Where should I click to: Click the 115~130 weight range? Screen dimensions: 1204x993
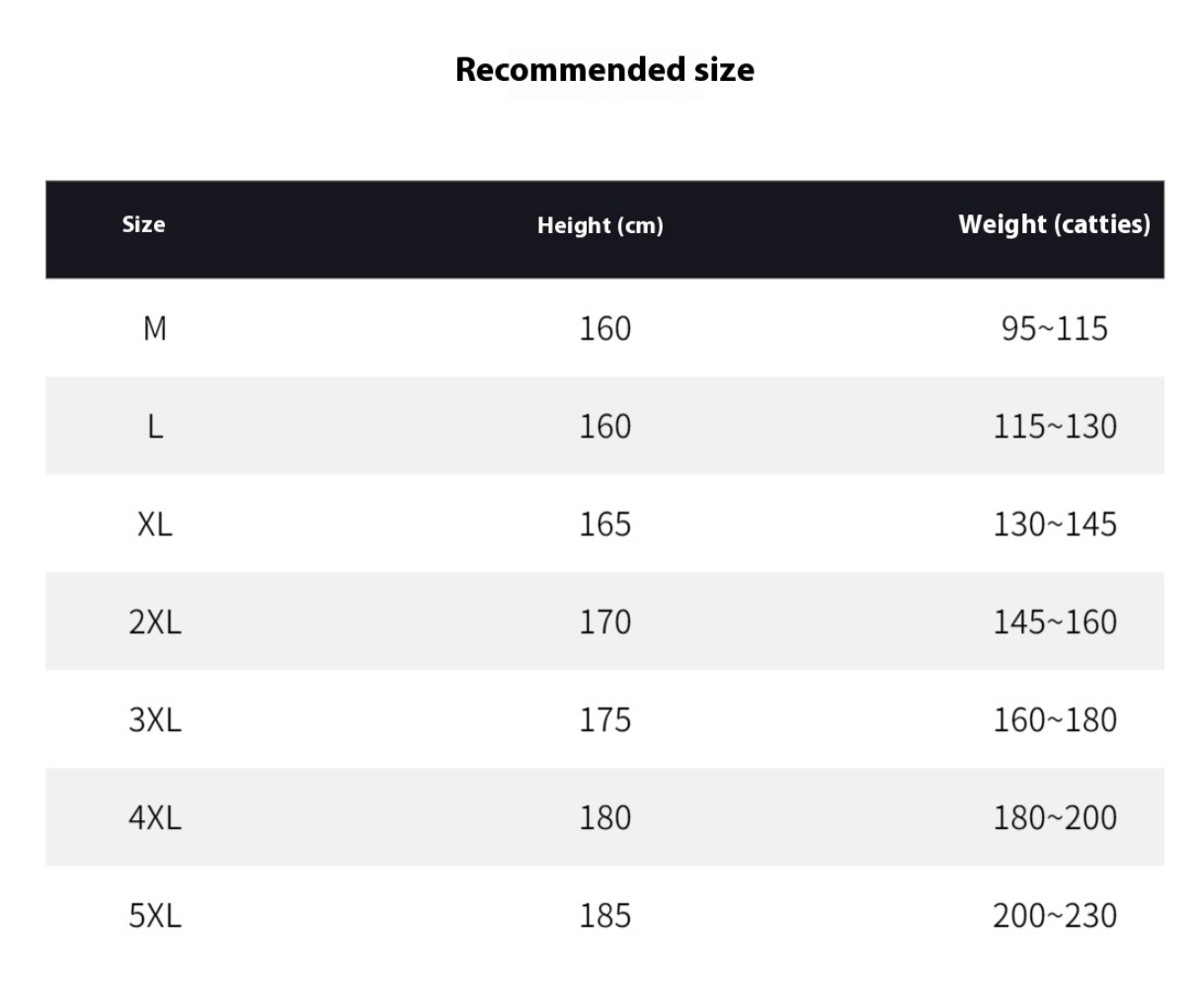click(1055, 426)
